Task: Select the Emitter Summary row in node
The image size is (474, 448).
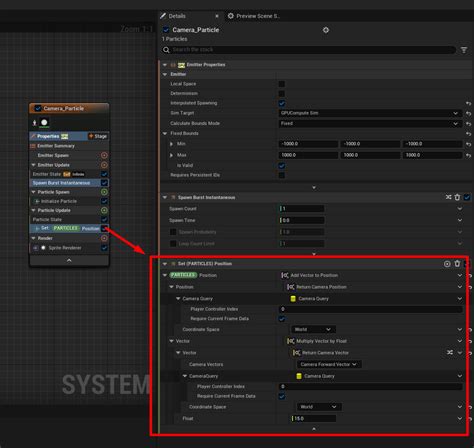Action: (56, 146)
